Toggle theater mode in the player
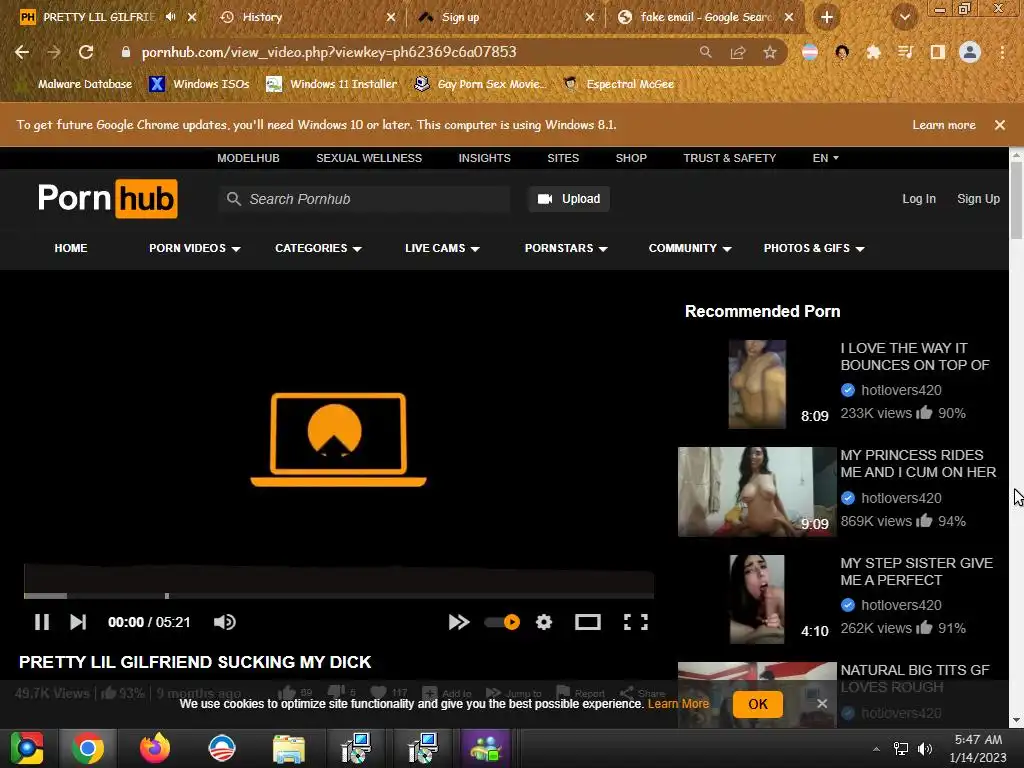The image size is (1024, 768). pyautogui.click(x=588, y=622)
